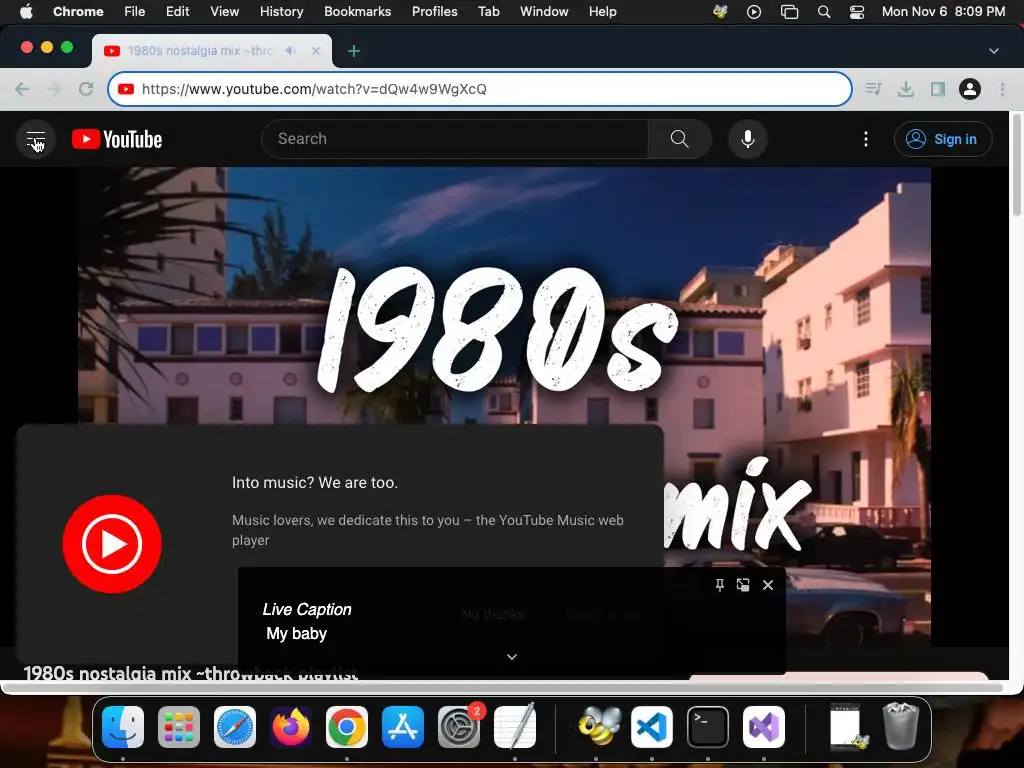This screenshot has height=768, width=1024.
Task: Click the screen mirroring menu bar icon
Action: click(789, 12)
